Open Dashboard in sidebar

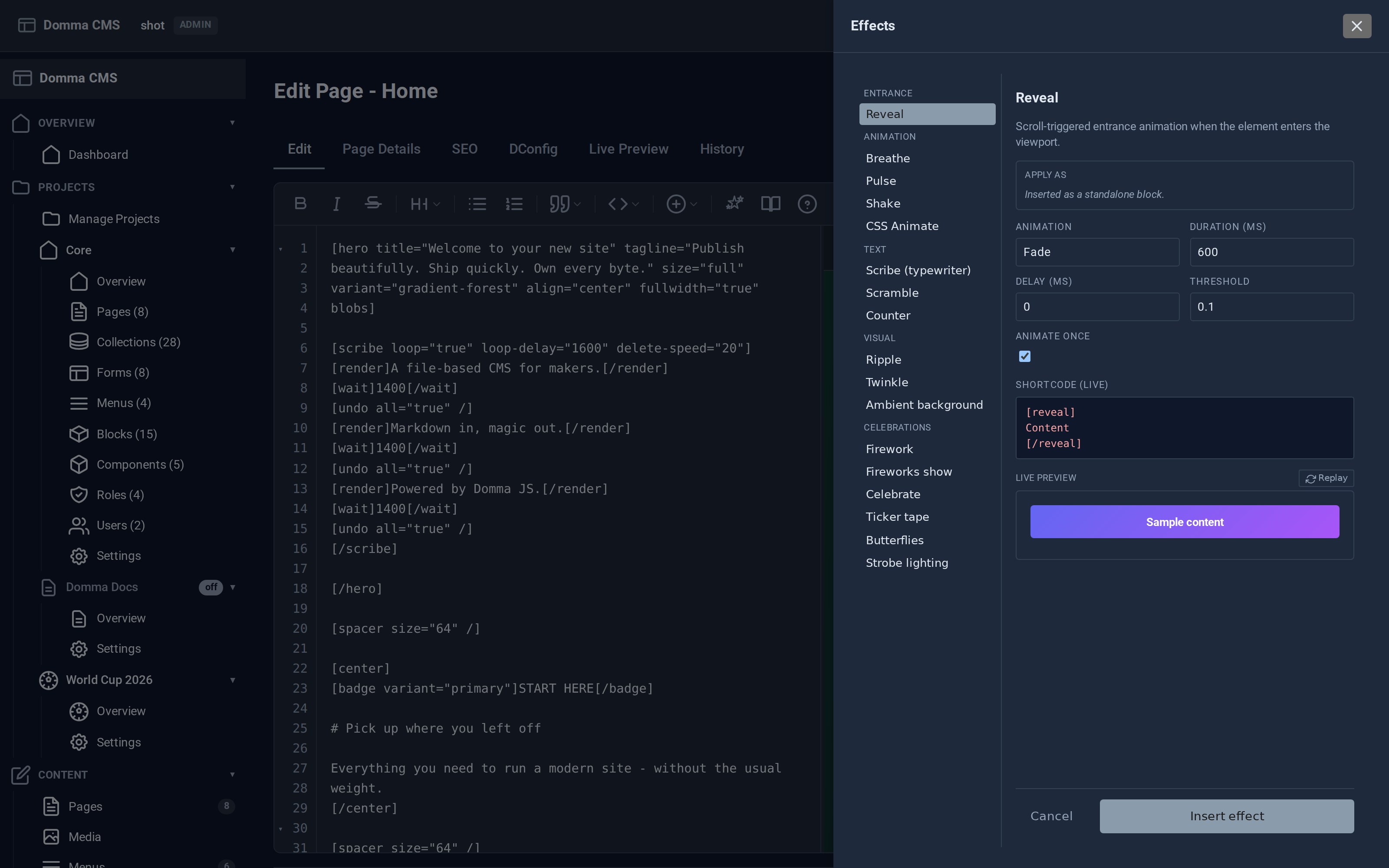pos(98,155)
